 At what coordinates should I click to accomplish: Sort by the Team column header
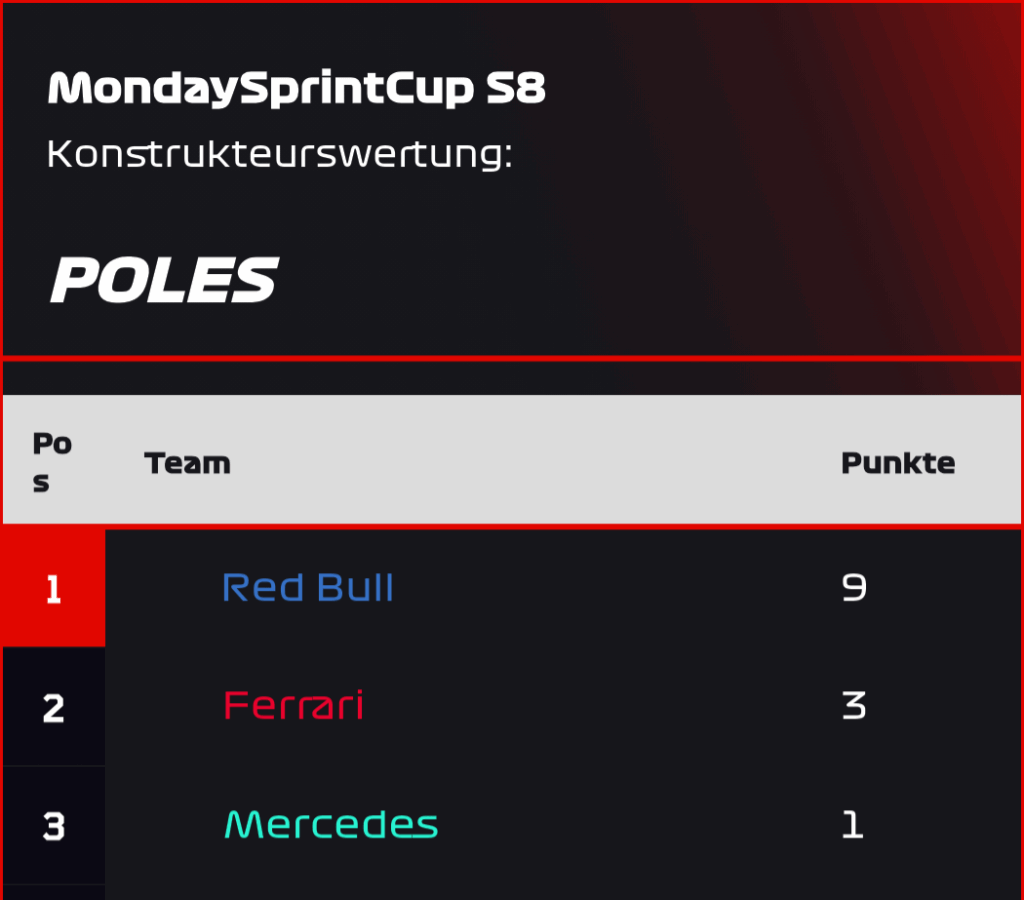pos(187,463)
